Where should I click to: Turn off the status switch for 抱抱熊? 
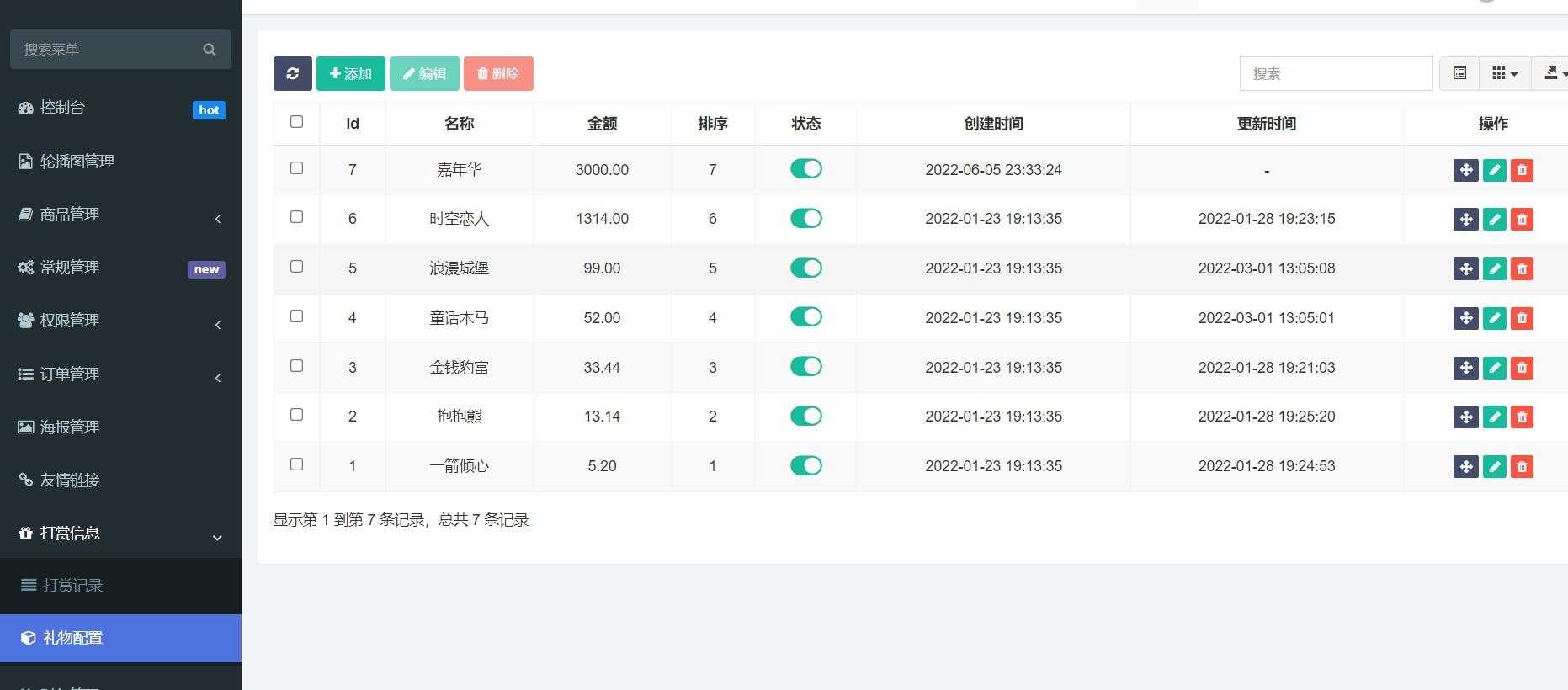coord(805,417)
